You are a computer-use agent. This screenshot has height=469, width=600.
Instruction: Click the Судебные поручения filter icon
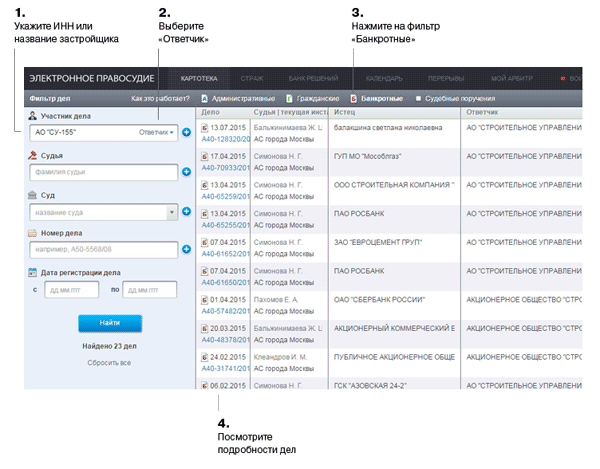coord(418,99)
